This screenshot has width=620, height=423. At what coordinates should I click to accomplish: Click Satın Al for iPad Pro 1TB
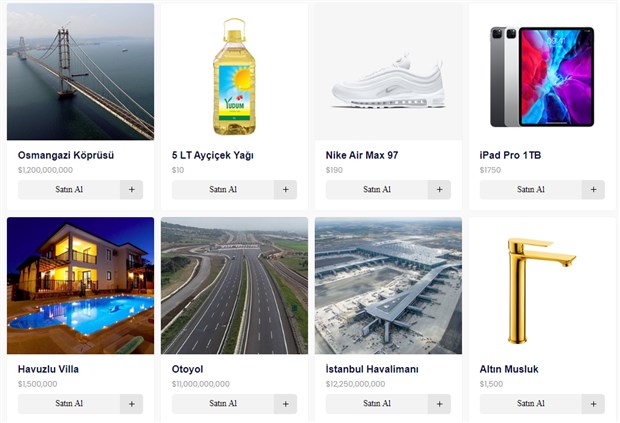(531, 190)
